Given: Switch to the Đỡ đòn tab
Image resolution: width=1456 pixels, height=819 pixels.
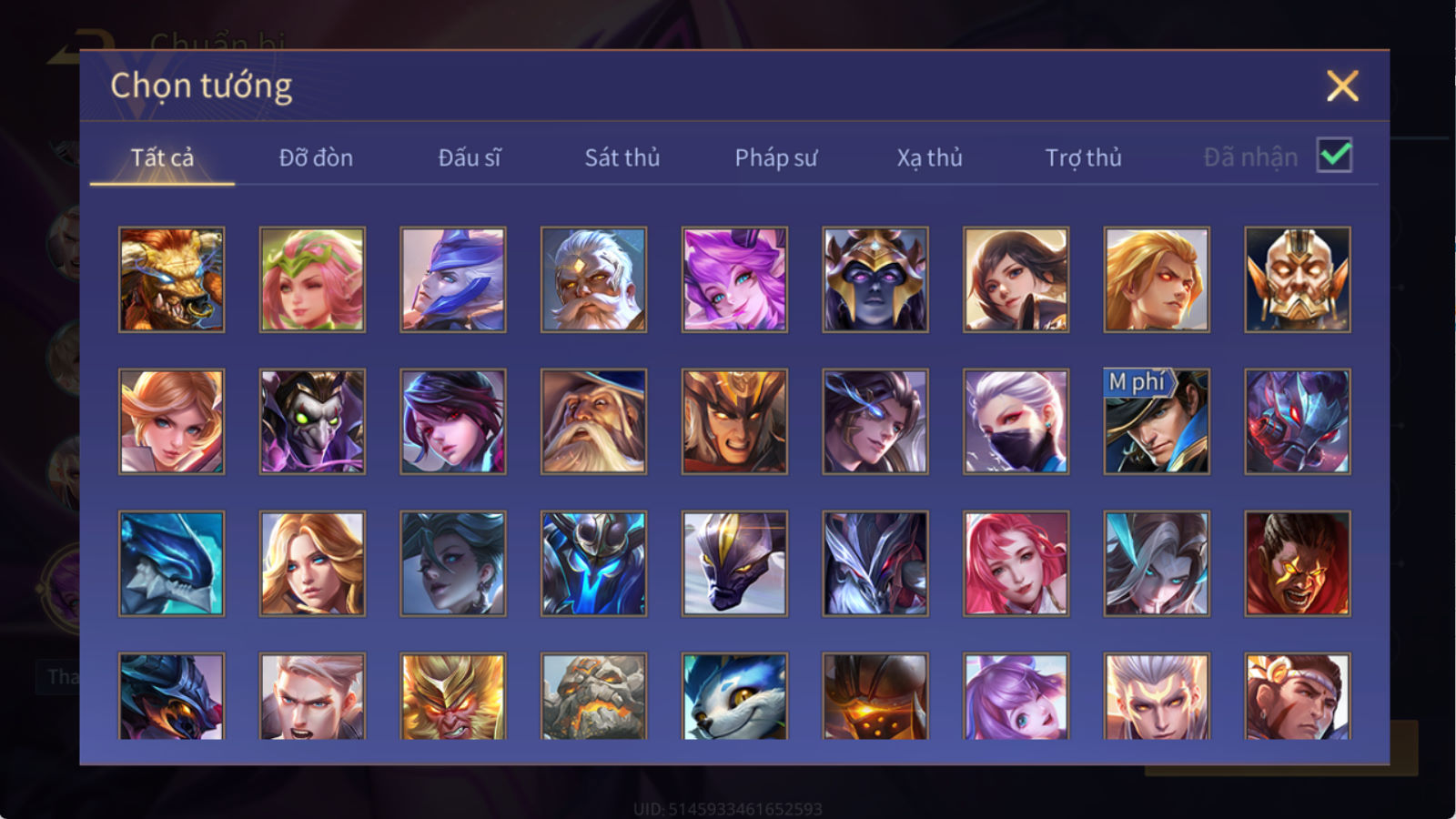Looking at the screenshot, I should pyautogui.click(x=316, y=157).
